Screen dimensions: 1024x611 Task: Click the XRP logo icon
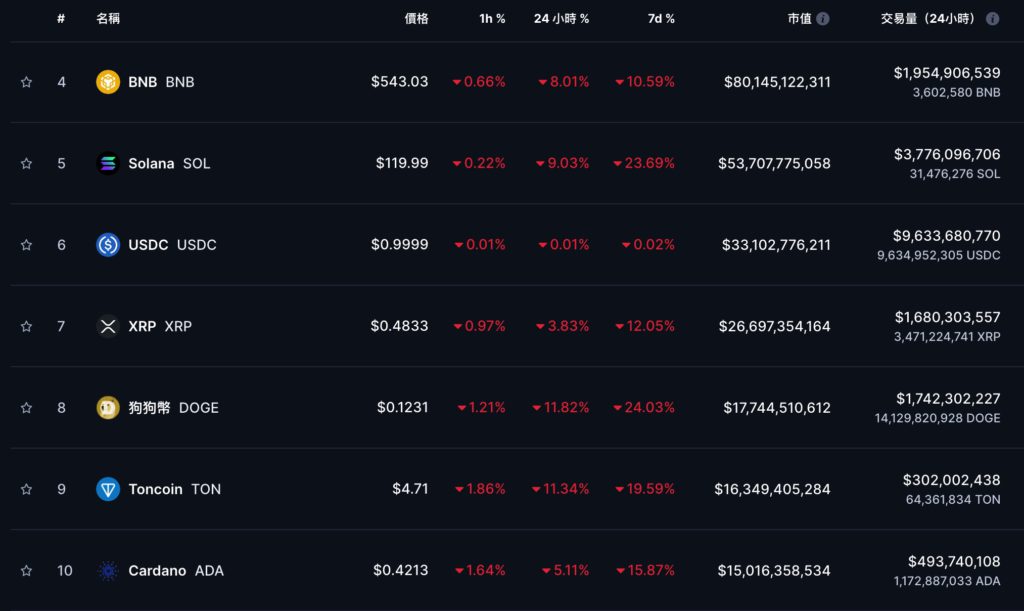click(108, 326)
